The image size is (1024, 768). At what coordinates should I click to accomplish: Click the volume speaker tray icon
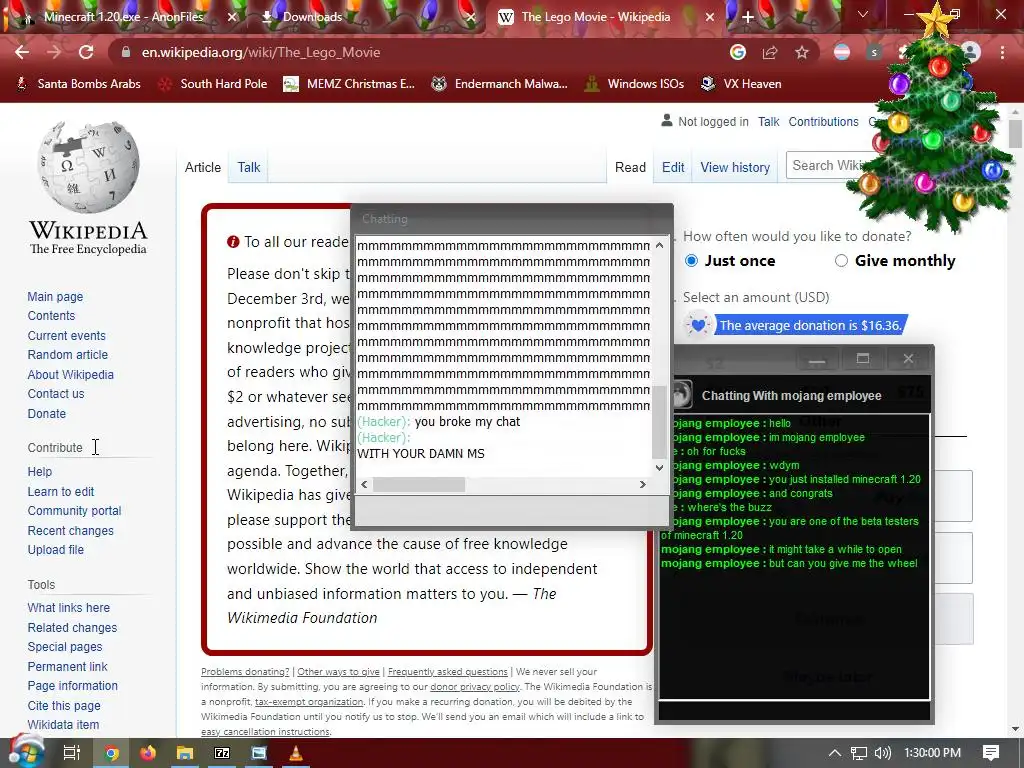[x=883, y=753]
